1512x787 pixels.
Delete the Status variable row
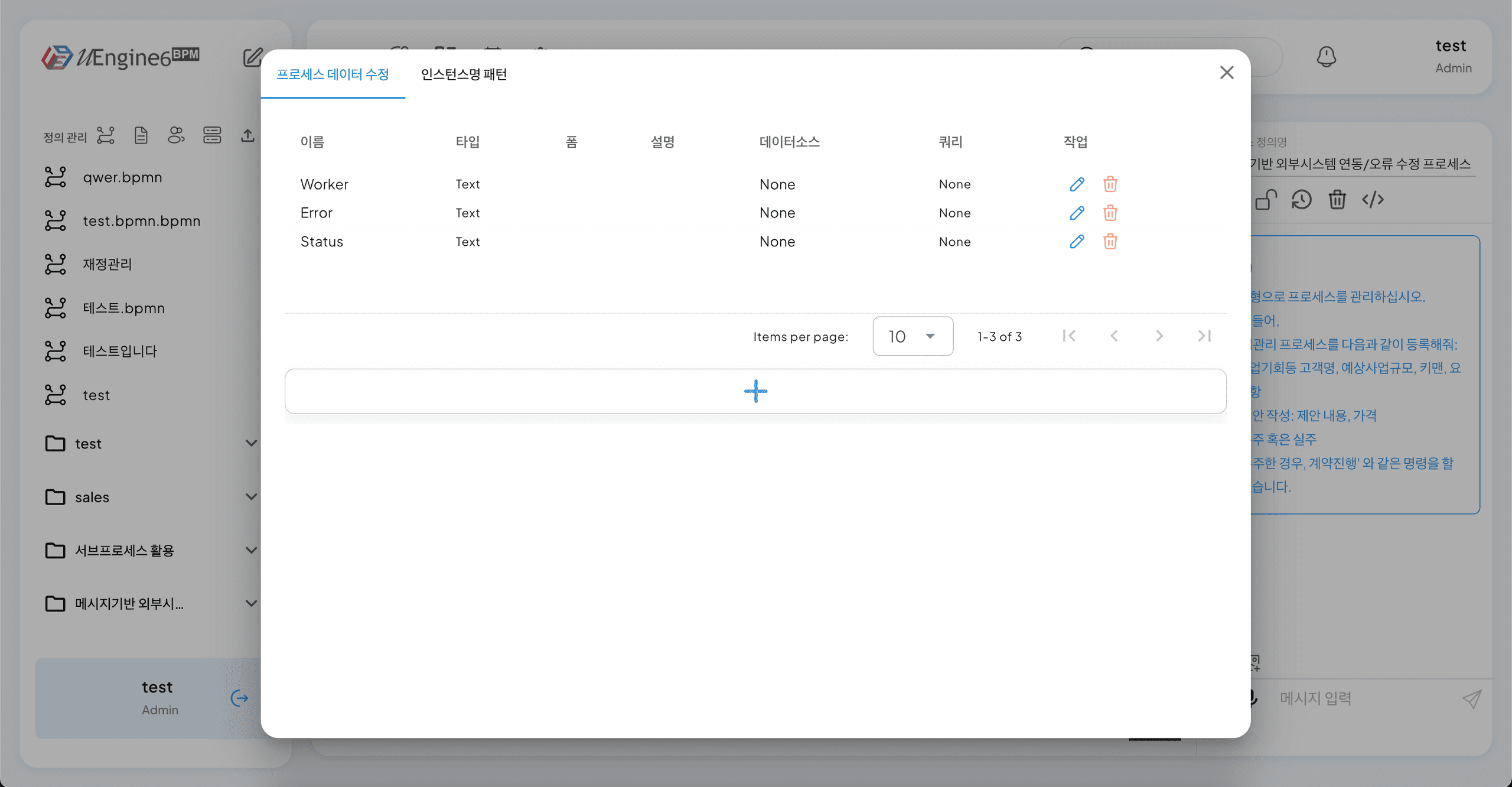point(1110,242)
